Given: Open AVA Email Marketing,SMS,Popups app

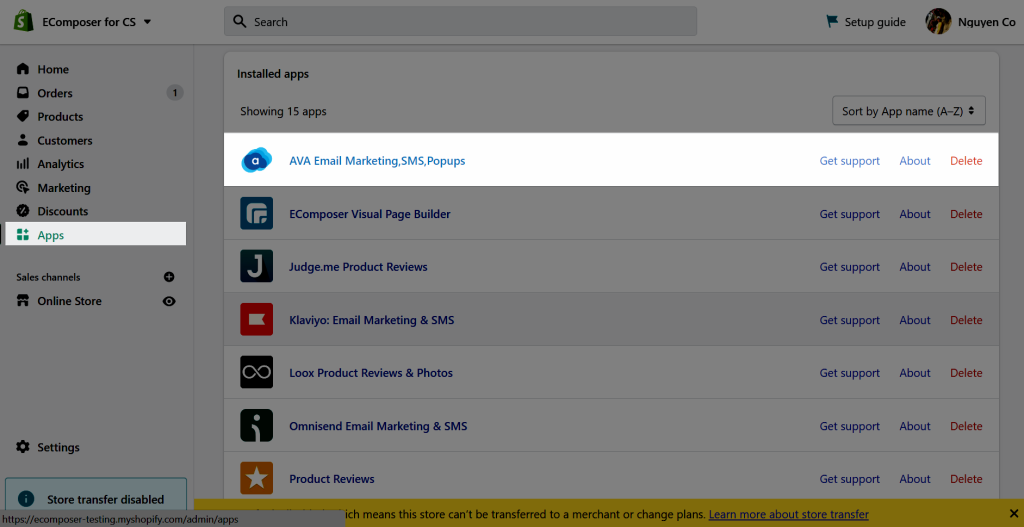Looking at the screenshot, I should pyautogui.click(x=377, y=161).
